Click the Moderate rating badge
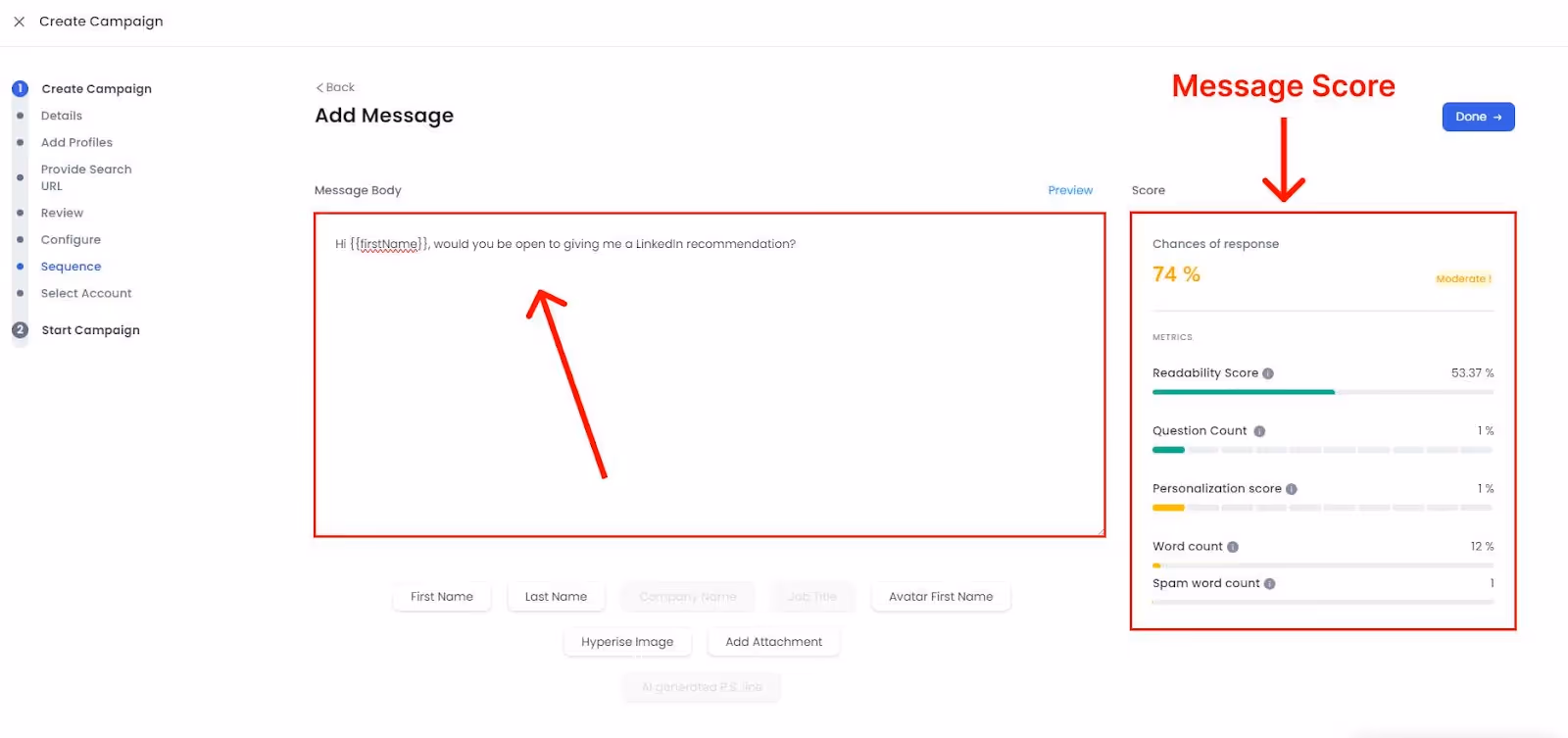Image resolution: width=1568 pixels, height=738 pixels. pos(1463,279)
